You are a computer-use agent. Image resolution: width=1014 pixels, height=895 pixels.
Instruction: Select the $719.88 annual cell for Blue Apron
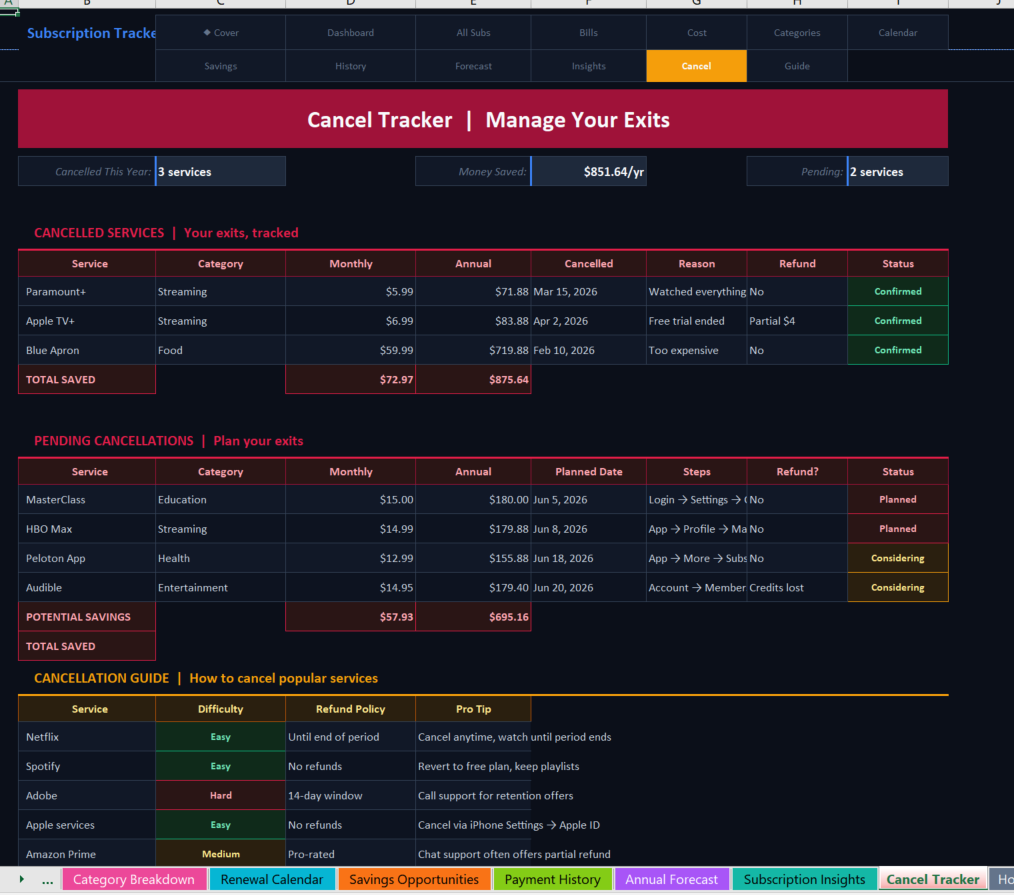[x=473, y=350]
